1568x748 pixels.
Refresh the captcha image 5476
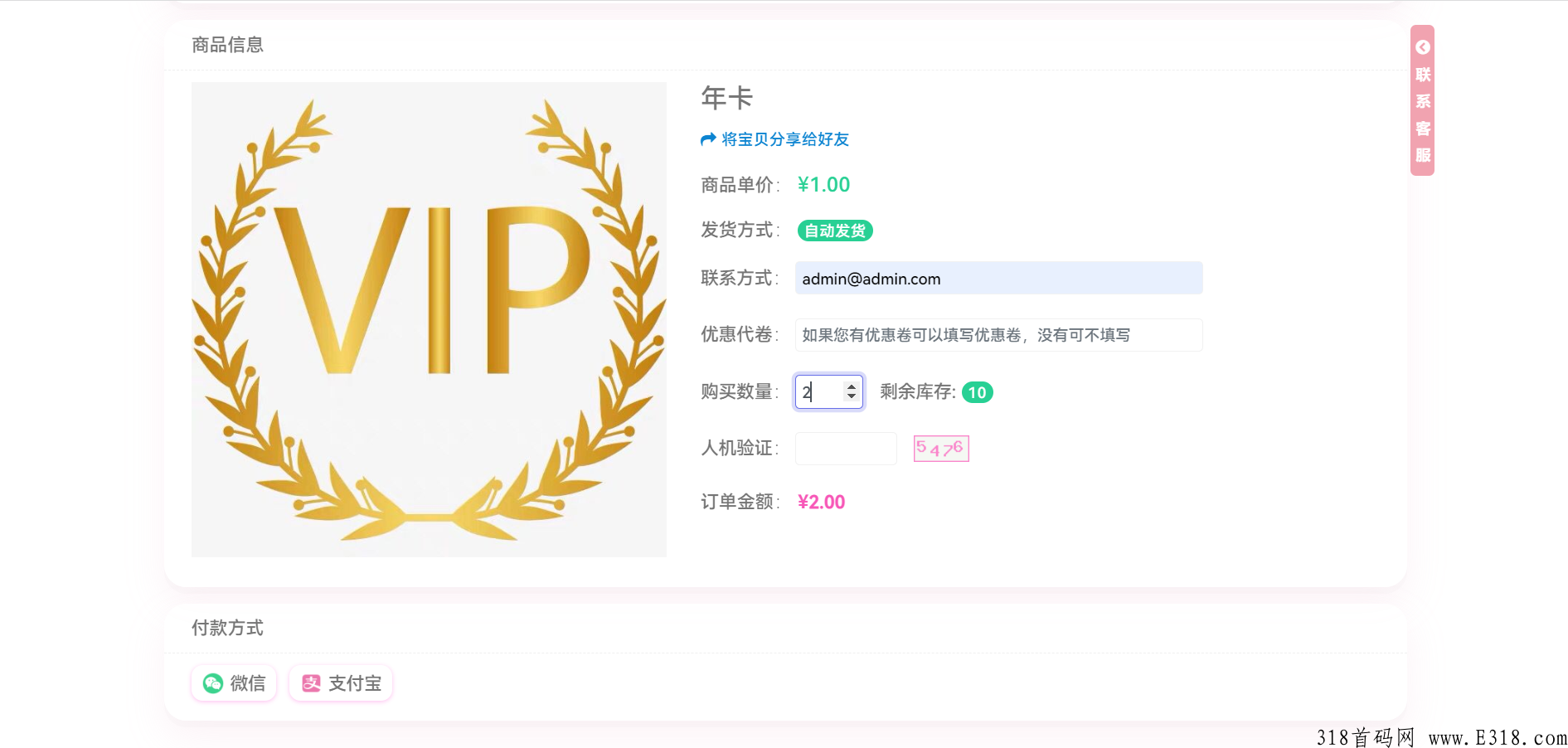coord(941,449)
